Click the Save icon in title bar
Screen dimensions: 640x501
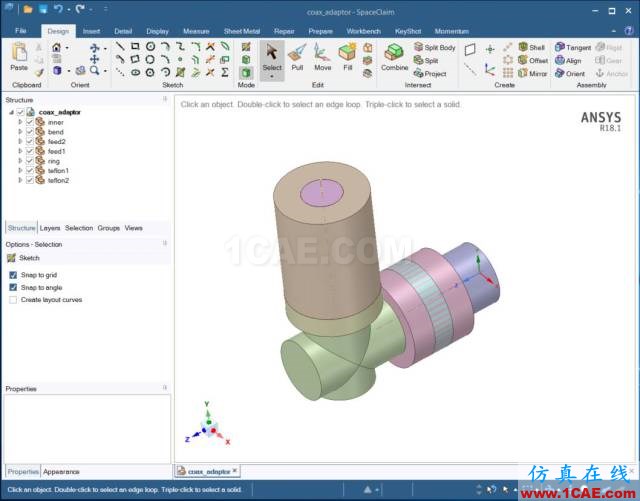click(x=43, y=9)
